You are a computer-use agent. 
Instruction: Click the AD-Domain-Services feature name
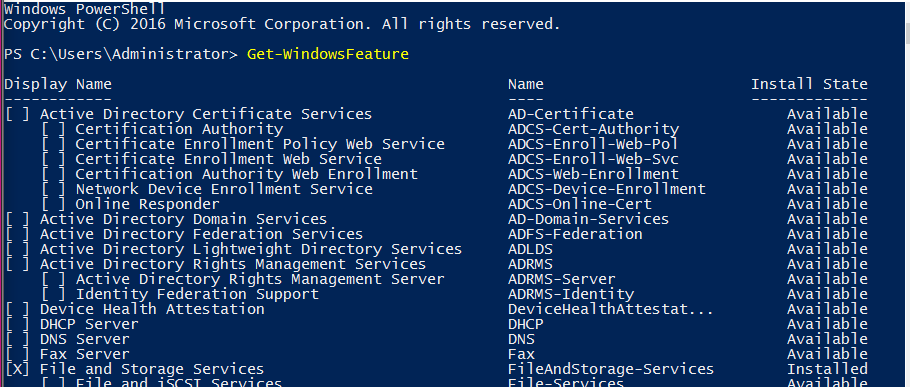pos(588,219)
